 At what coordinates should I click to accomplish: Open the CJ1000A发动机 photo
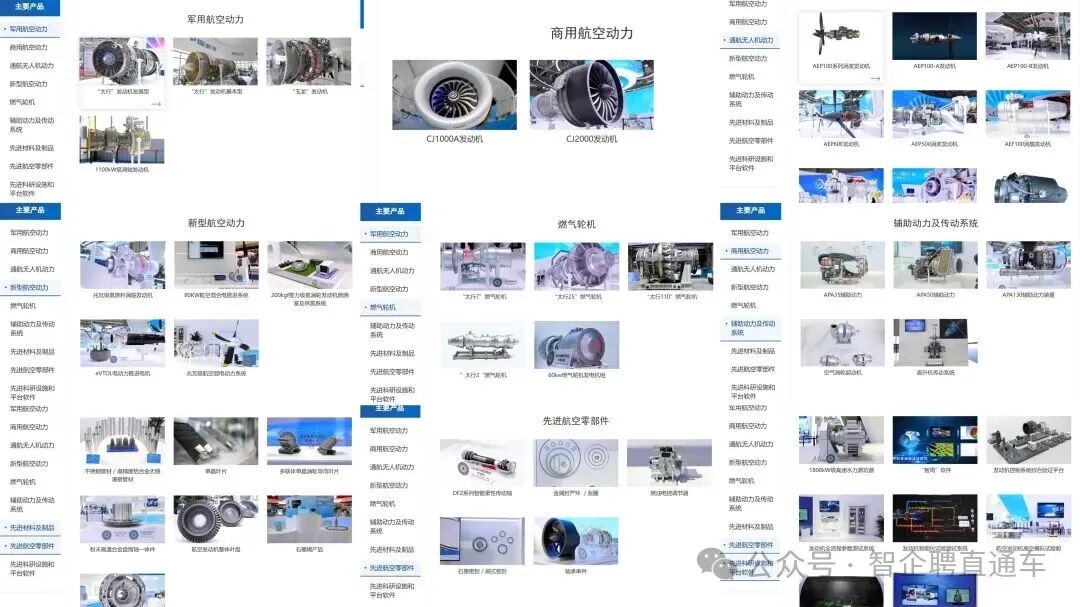tap(455, 94)
